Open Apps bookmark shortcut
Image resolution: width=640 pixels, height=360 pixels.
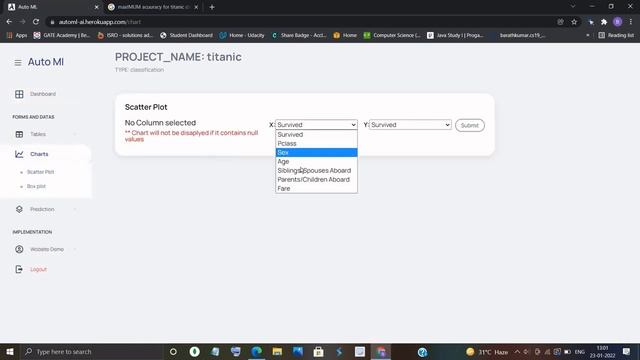(17, 36)
